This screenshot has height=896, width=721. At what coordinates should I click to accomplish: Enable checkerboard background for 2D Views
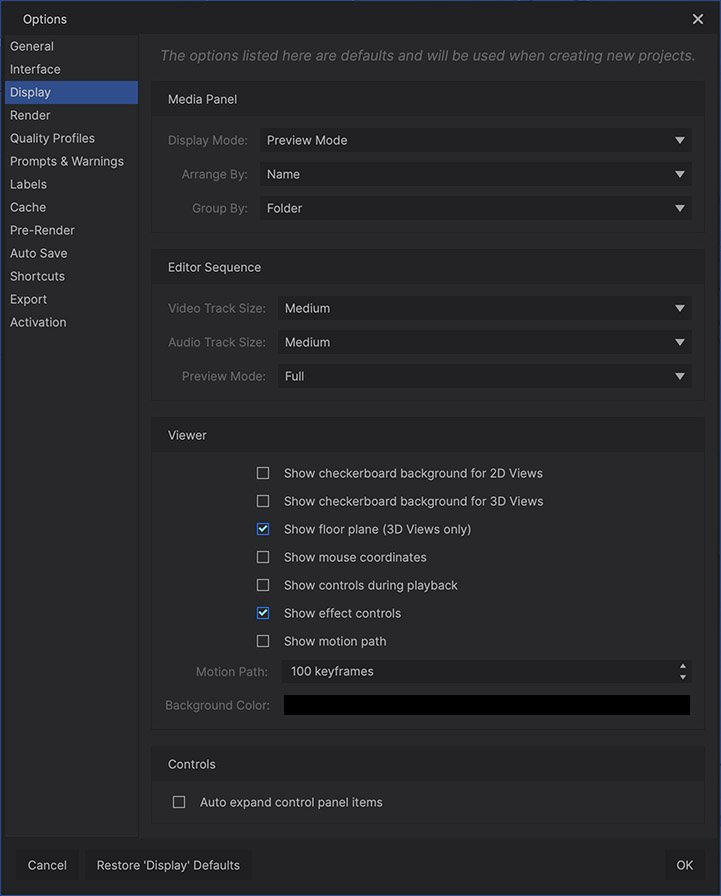click(263, 473)
